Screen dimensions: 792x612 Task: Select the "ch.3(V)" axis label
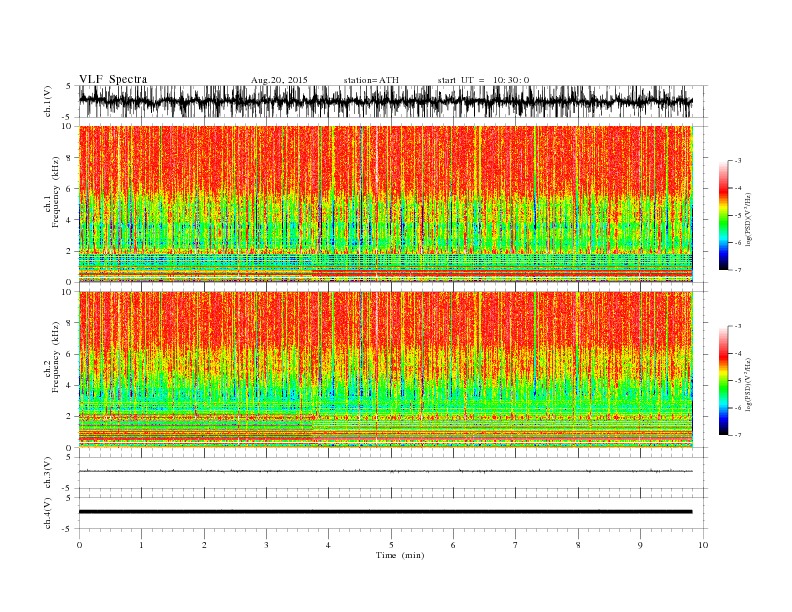tap(48, 473)
